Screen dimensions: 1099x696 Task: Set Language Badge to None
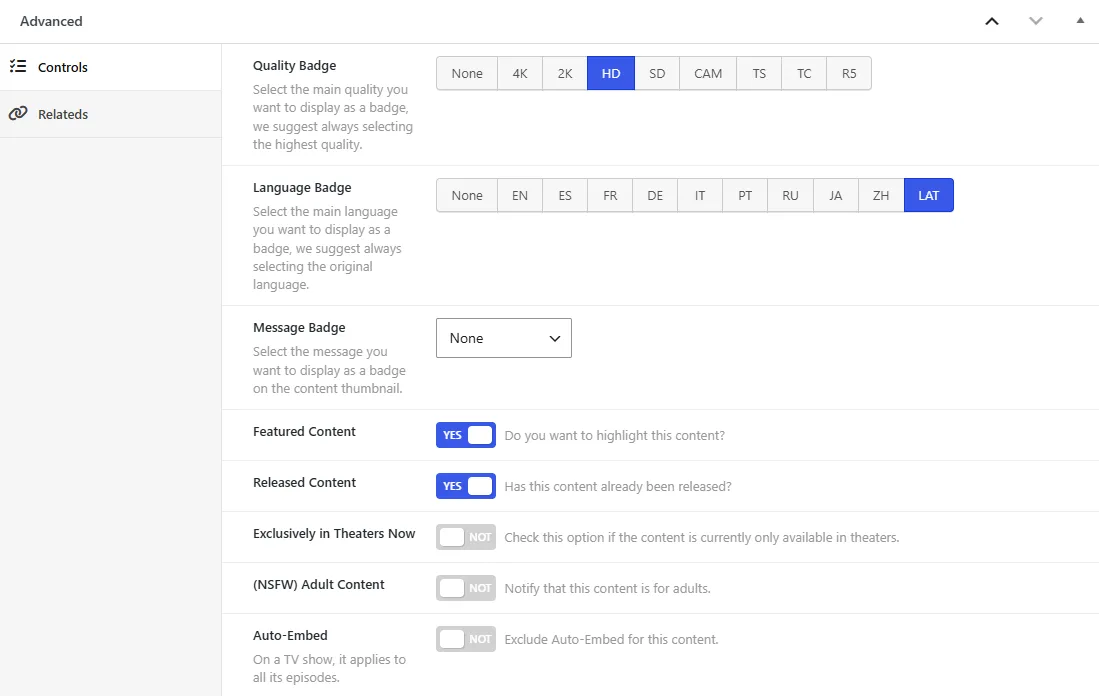[x=467, y=196]
